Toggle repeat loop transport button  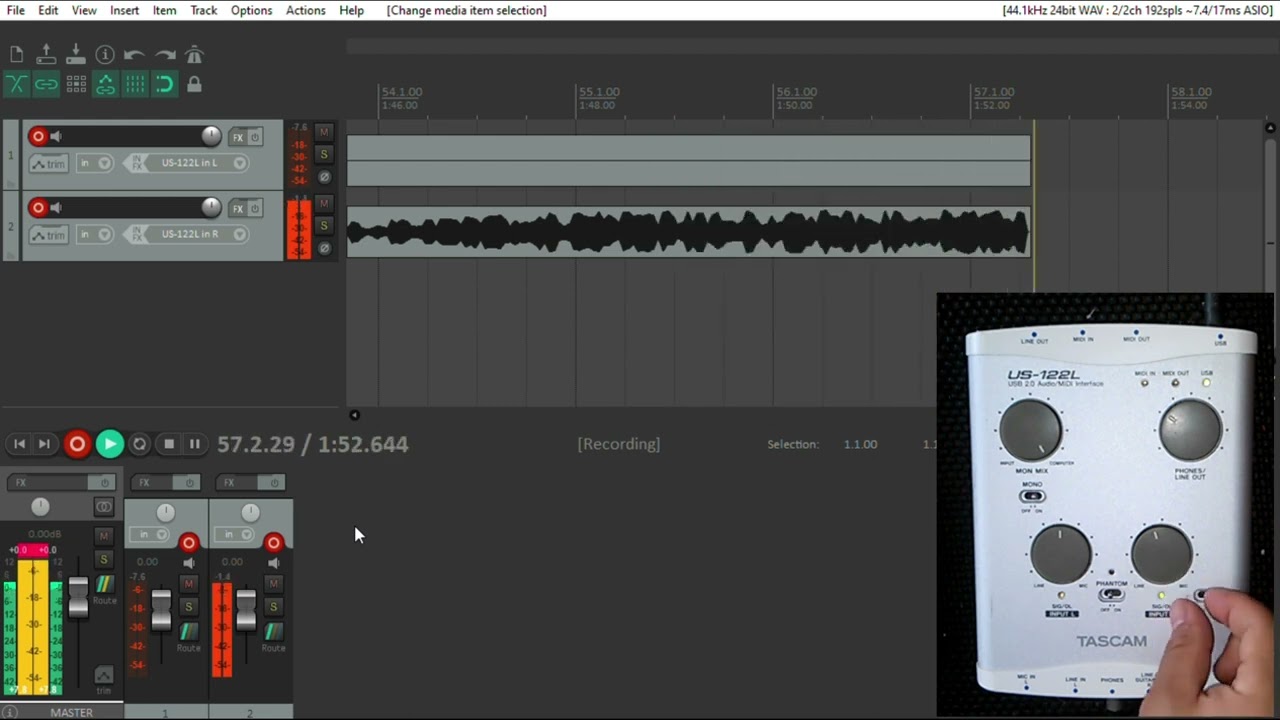pos(140,444)
